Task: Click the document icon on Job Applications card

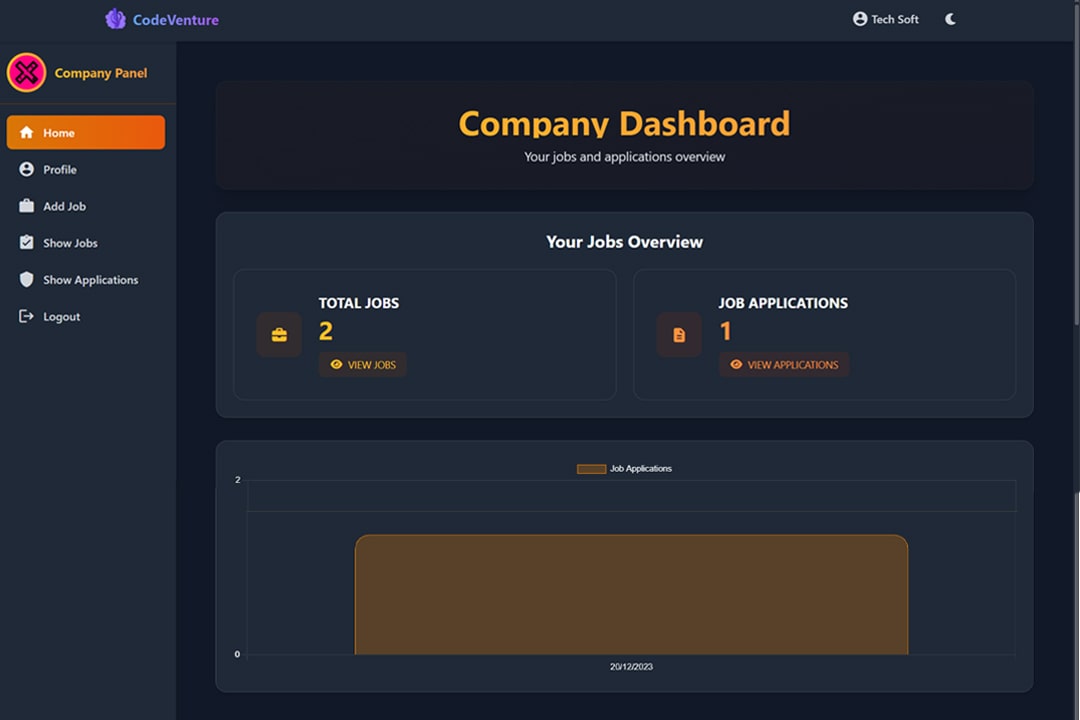Action: click(x=679, y=335)
